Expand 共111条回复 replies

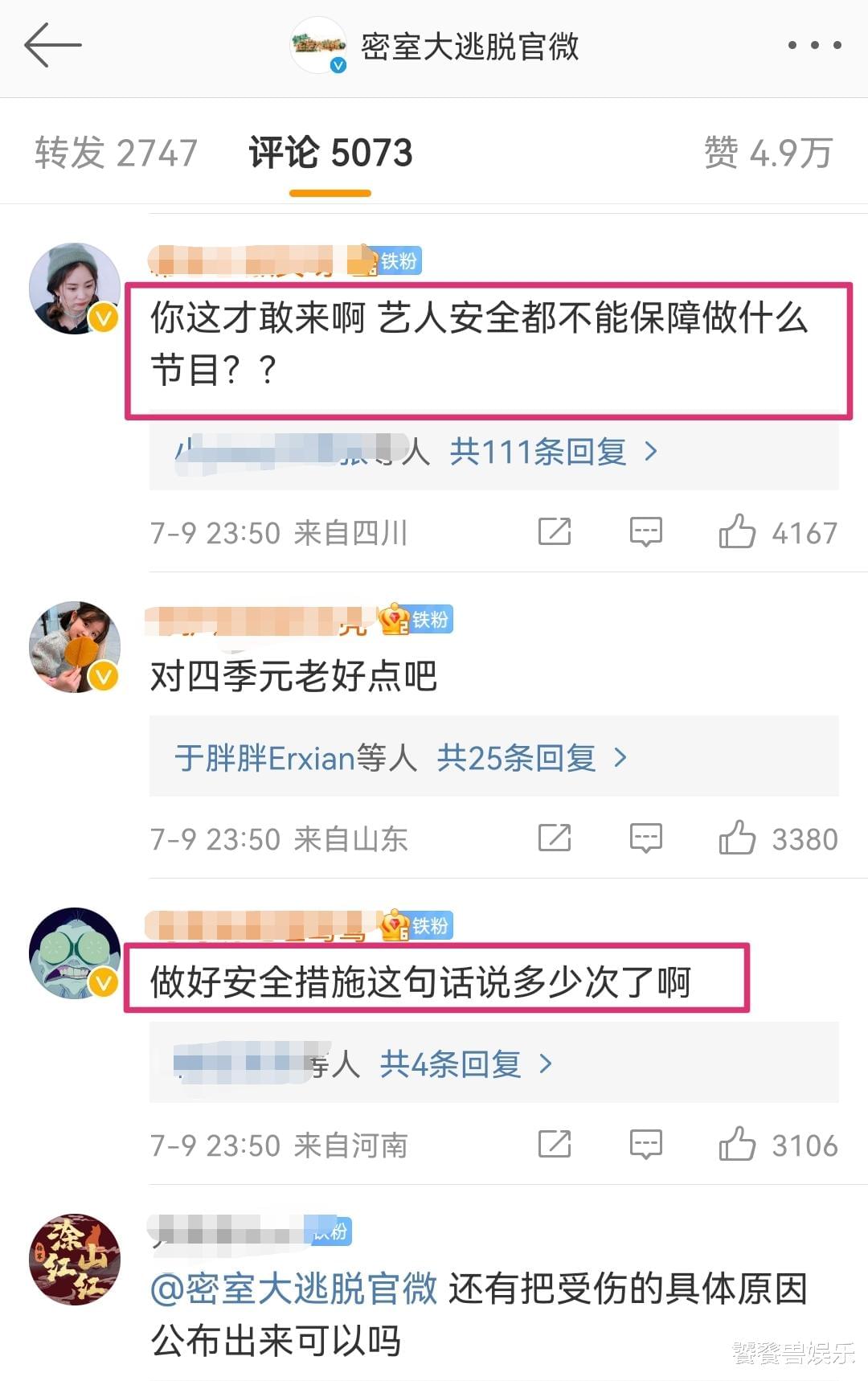click(x=554, y=452)
